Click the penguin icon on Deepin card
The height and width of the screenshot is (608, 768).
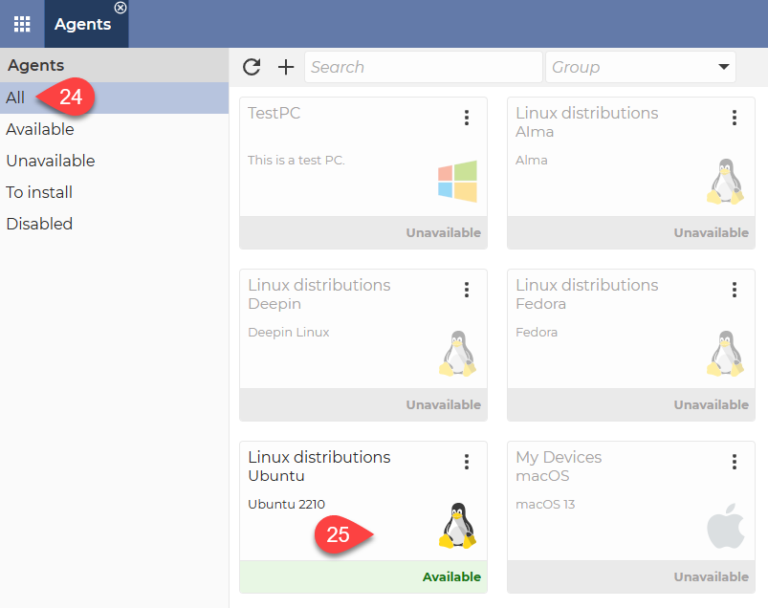(457, 353)
